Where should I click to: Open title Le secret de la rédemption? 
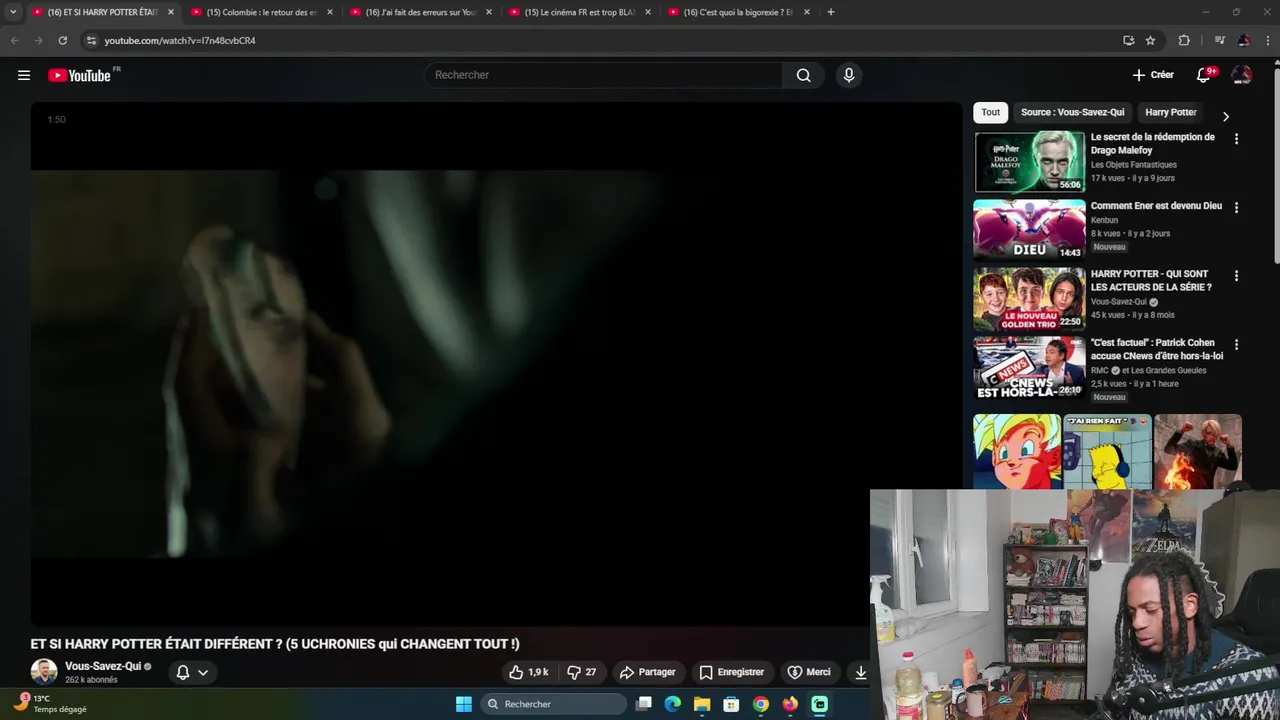[1152, 143]
